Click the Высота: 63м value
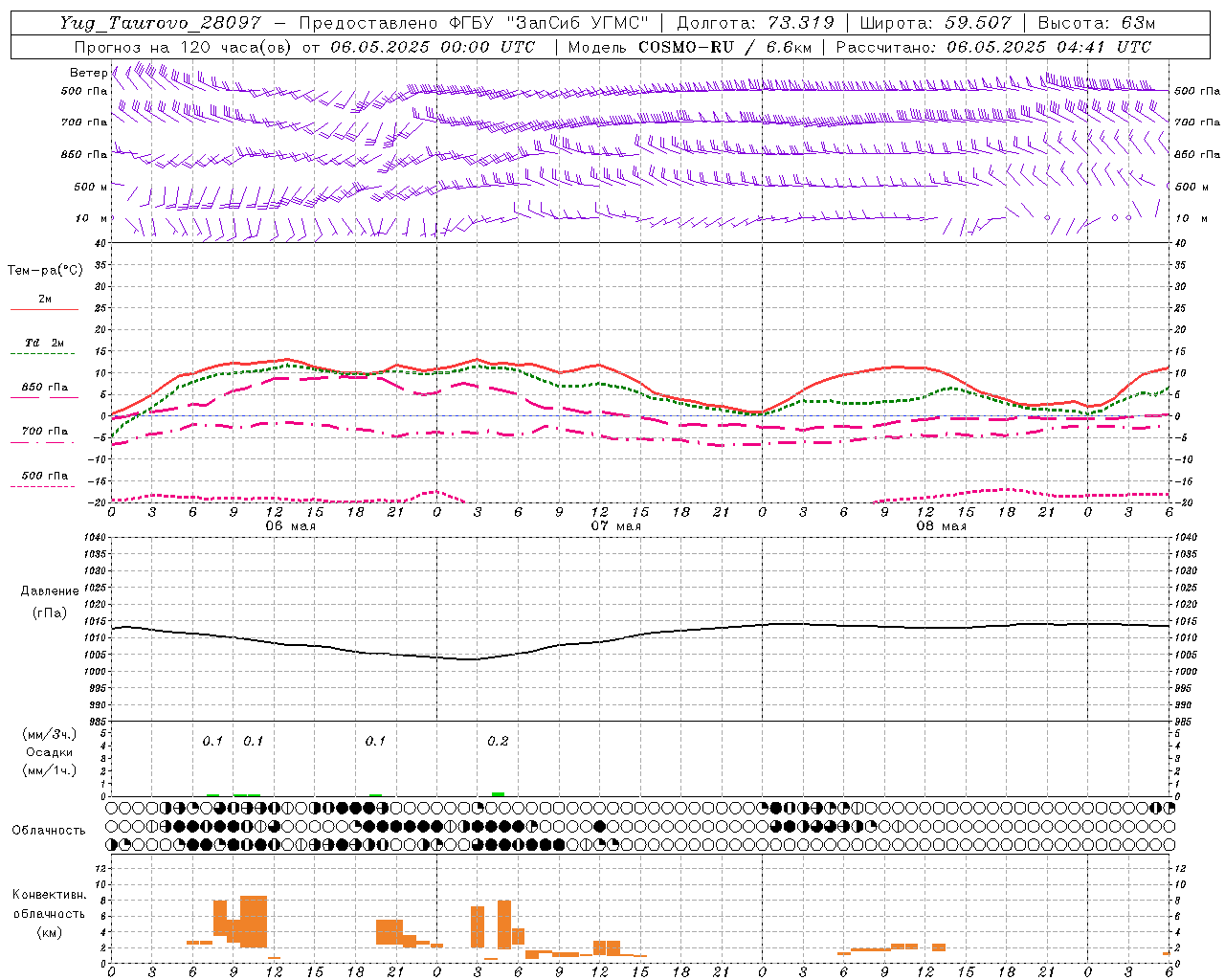Image resolution: width=1225 pixels, height=980 pixels. click(1096, 23)
